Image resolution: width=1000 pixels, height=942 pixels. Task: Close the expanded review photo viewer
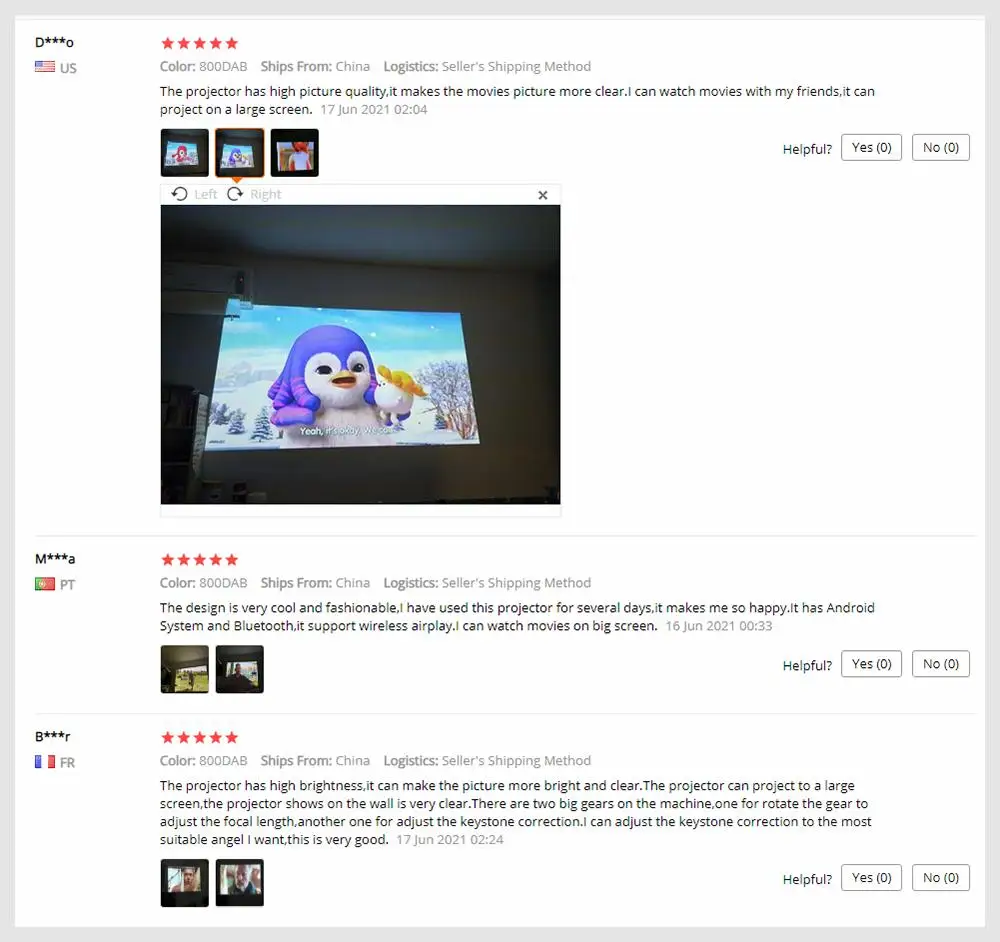coord(543,195)
